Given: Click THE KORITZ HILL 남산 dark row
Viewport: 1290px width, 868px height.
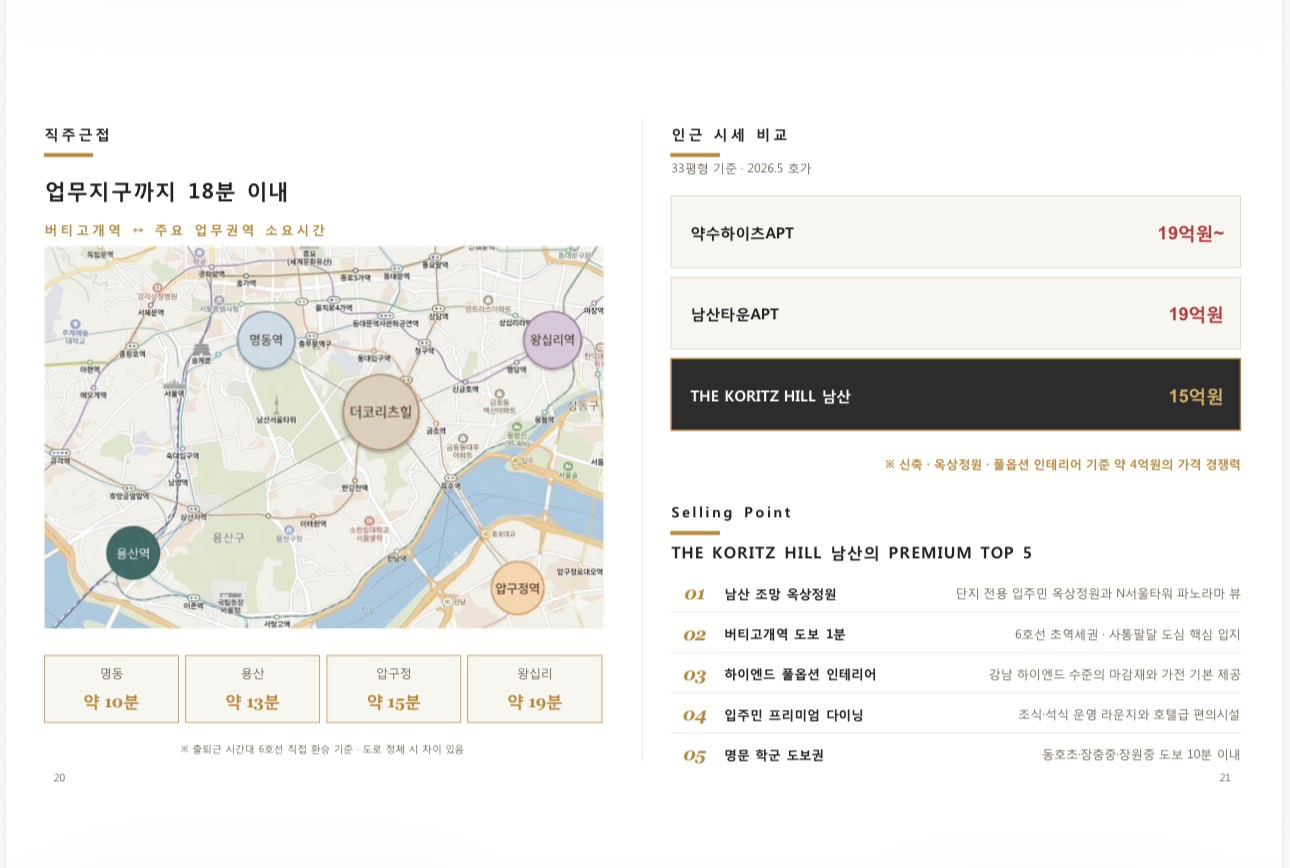Looking at the screenshot, I should [x=956, y=395].
